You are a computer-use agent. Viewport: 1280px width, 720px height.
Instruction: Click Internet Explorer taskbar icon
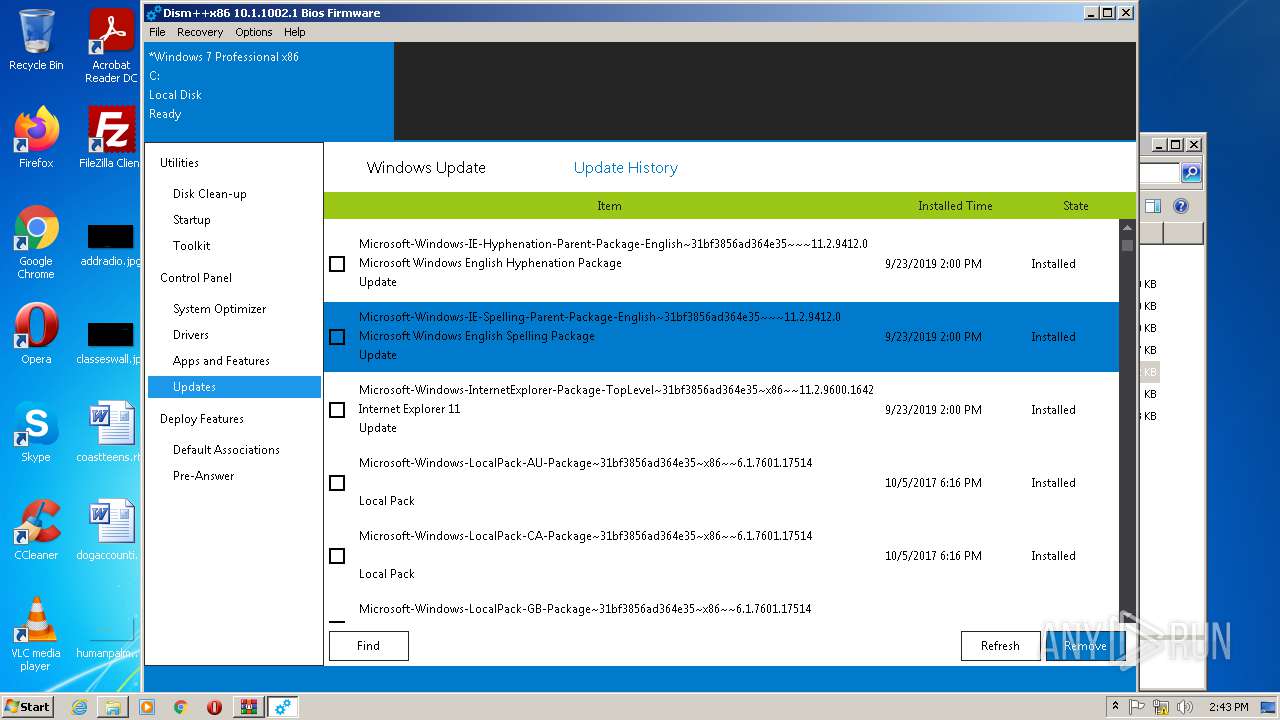point(79,707)
